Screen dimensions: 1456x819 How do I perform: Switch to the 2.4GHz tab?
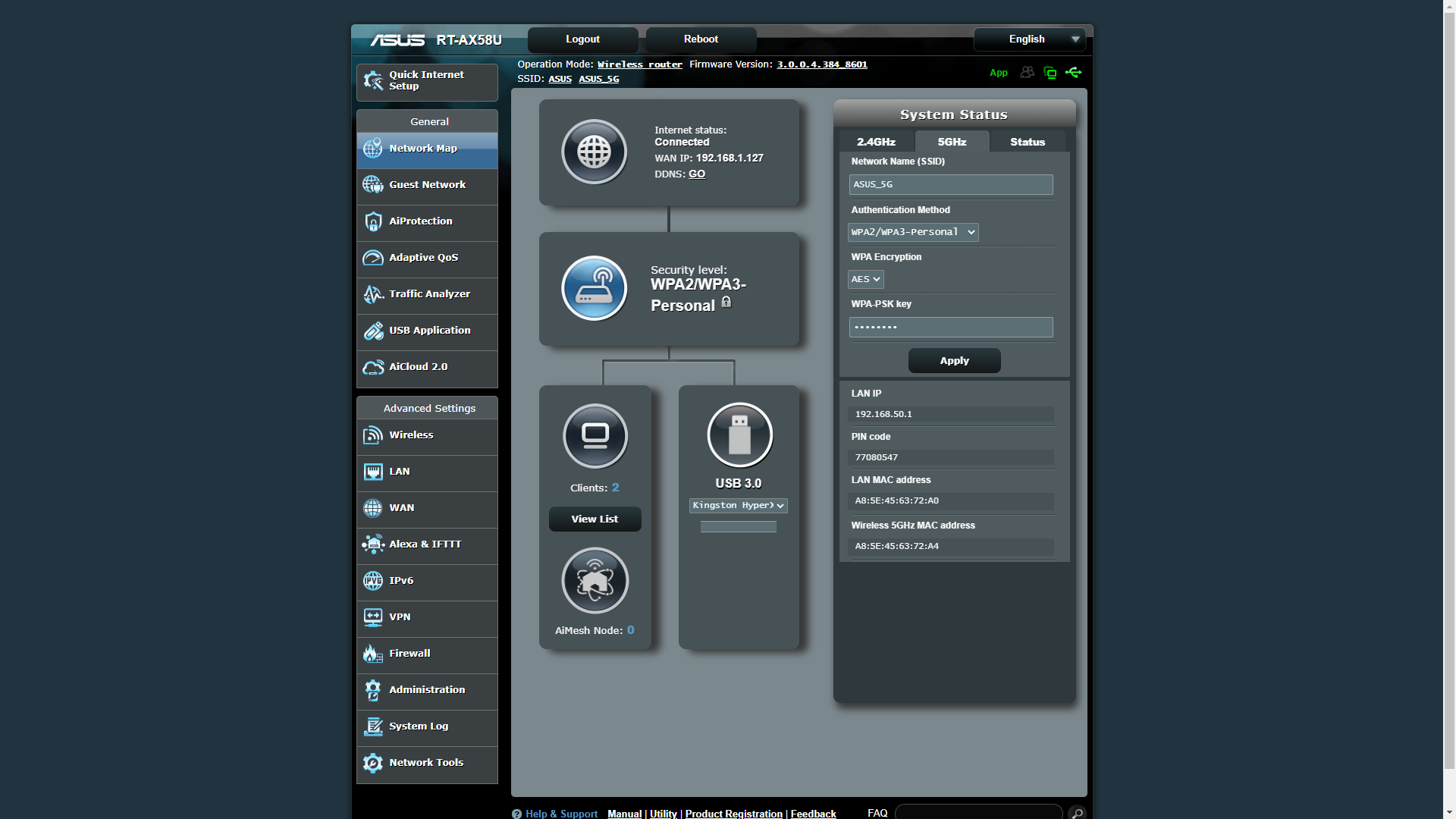point(876,142)
